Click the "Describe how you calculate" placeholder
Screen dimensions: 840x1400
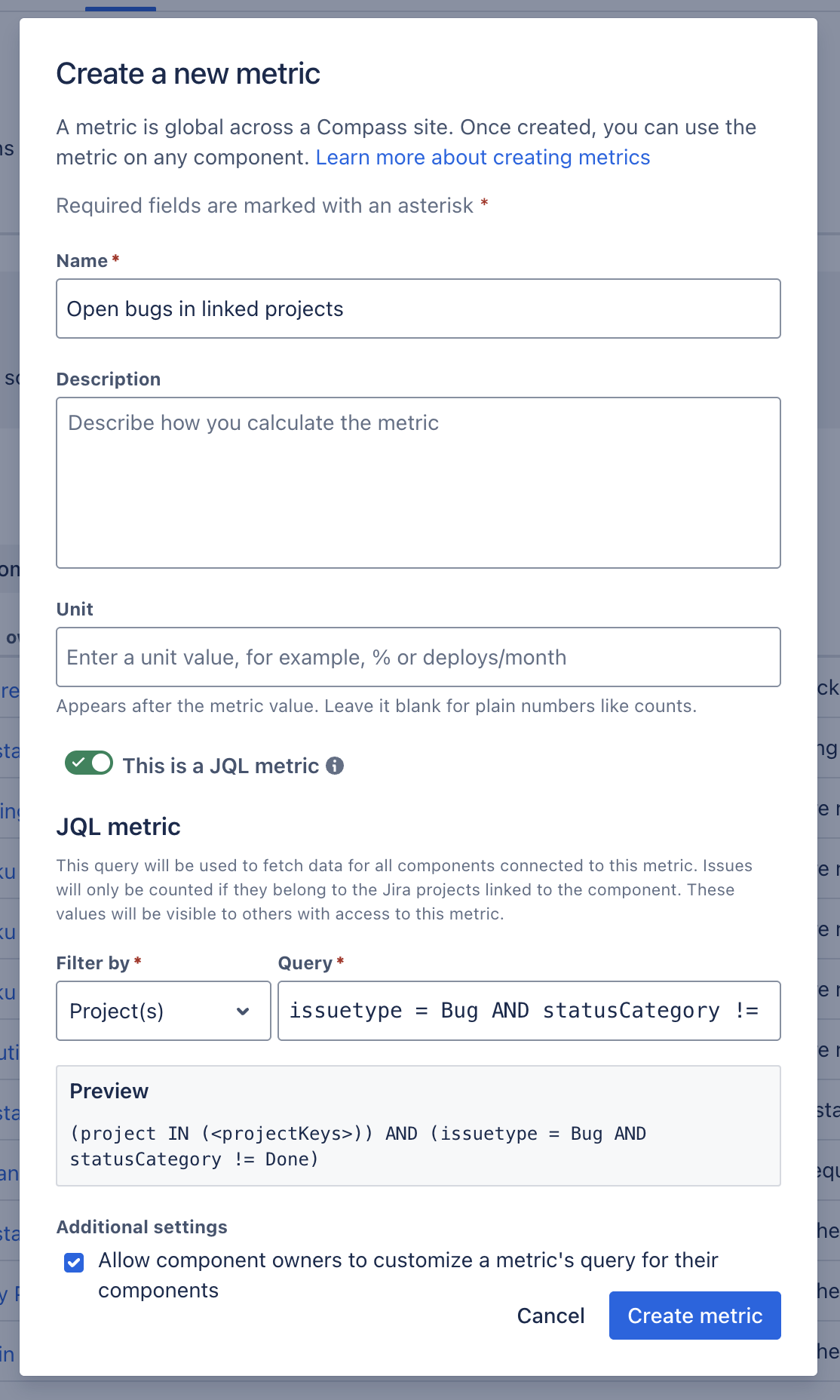point(252,423)
